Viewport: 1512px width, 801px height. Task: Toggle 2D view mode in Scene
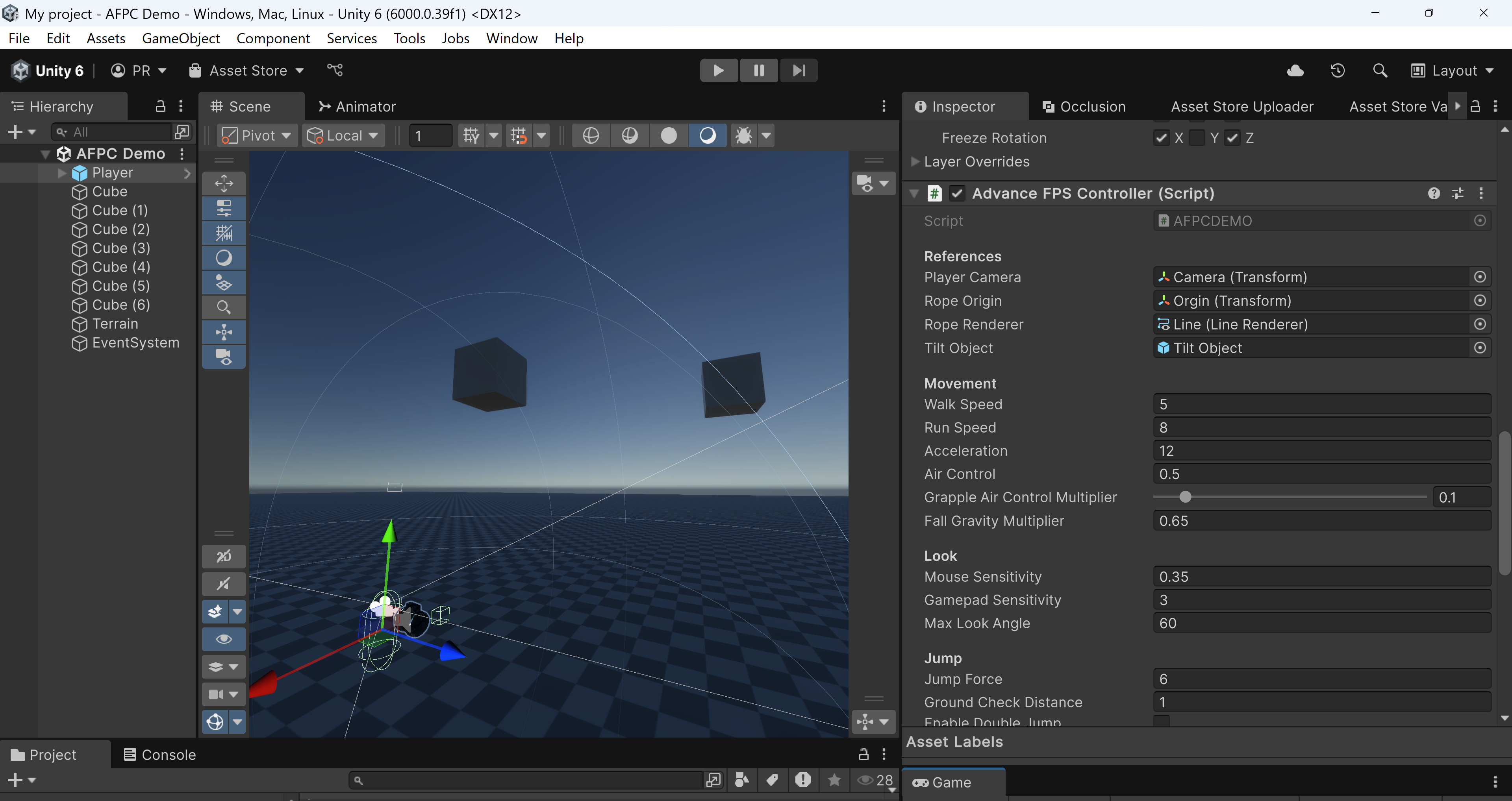[224, 556]
